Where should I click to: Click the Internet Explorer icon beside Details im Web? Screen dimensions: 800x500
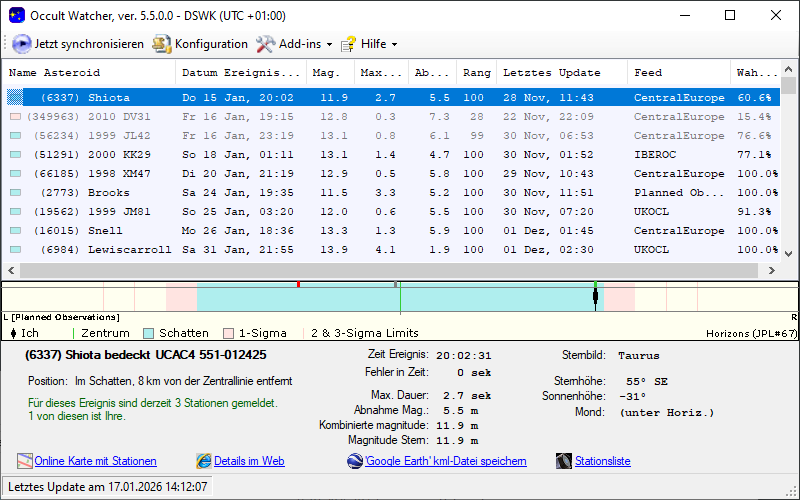[204, 461]
